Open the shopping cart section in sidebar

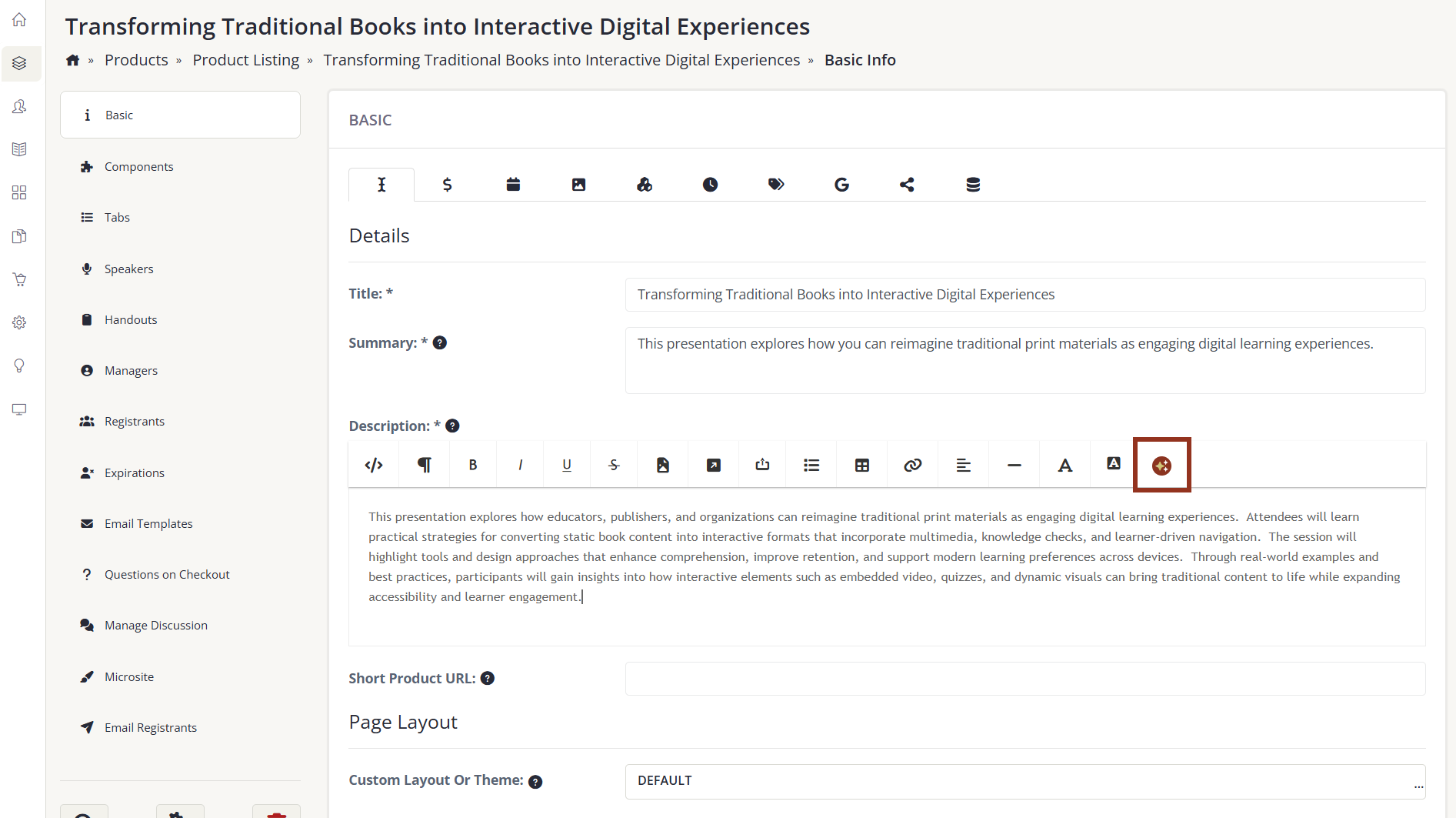19,279
